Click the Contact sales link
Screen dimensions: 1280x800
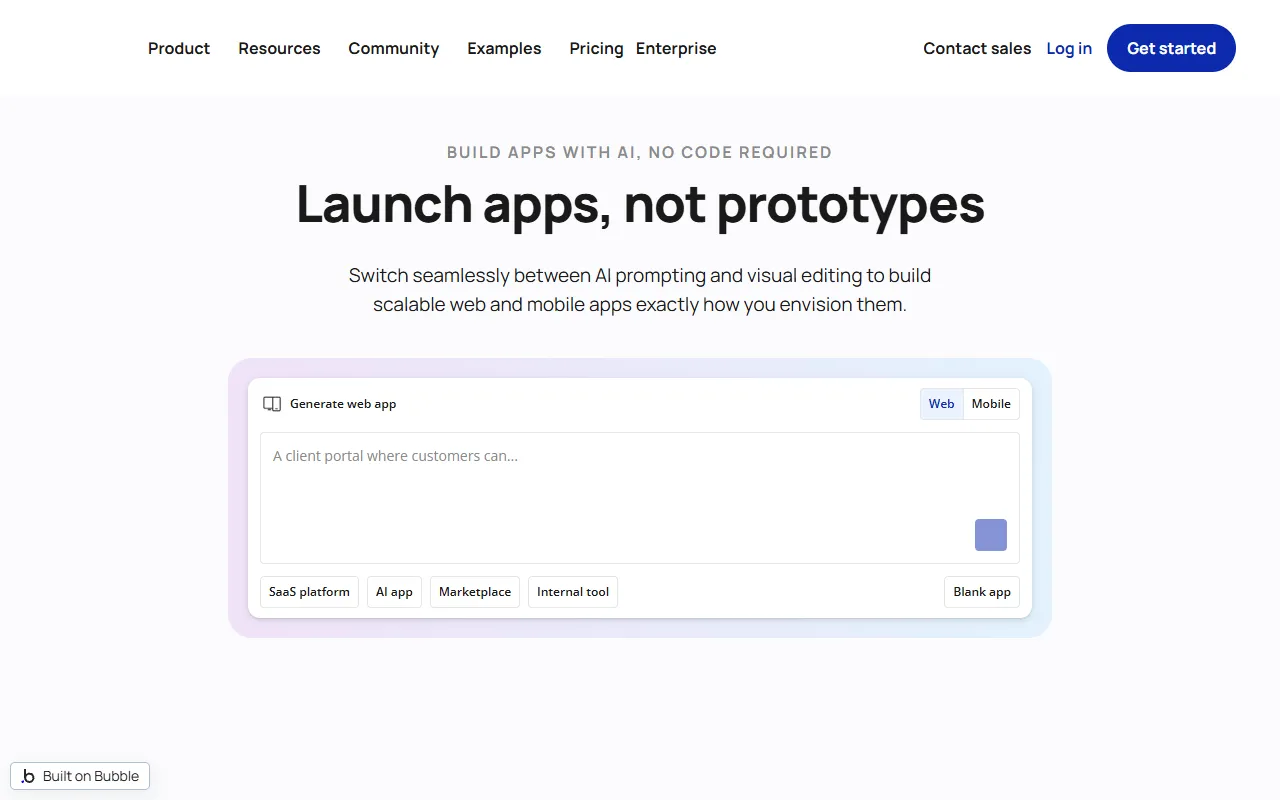click(977, 48)
